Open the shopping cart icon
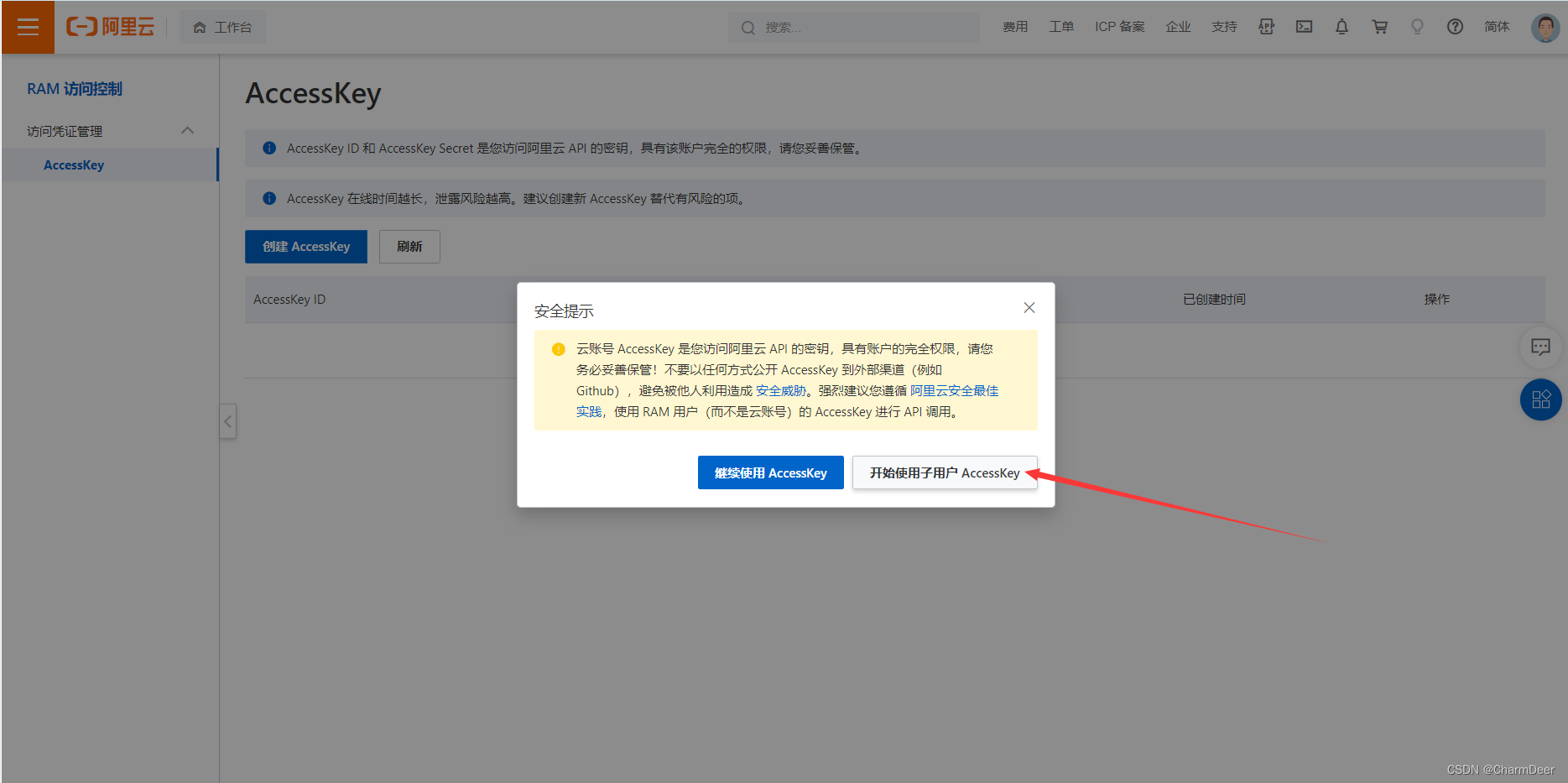 [1379, 27]
